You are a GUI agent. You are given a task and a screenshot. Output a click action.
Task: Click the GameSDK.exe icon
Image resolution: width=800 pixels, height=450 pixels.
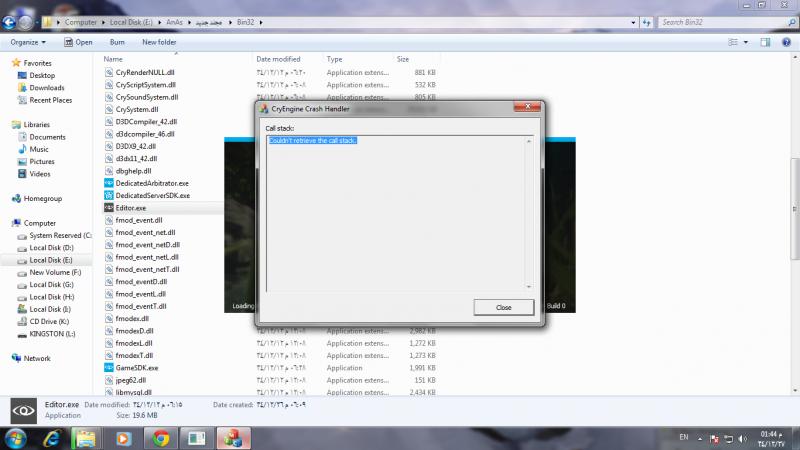click(109, 367)
